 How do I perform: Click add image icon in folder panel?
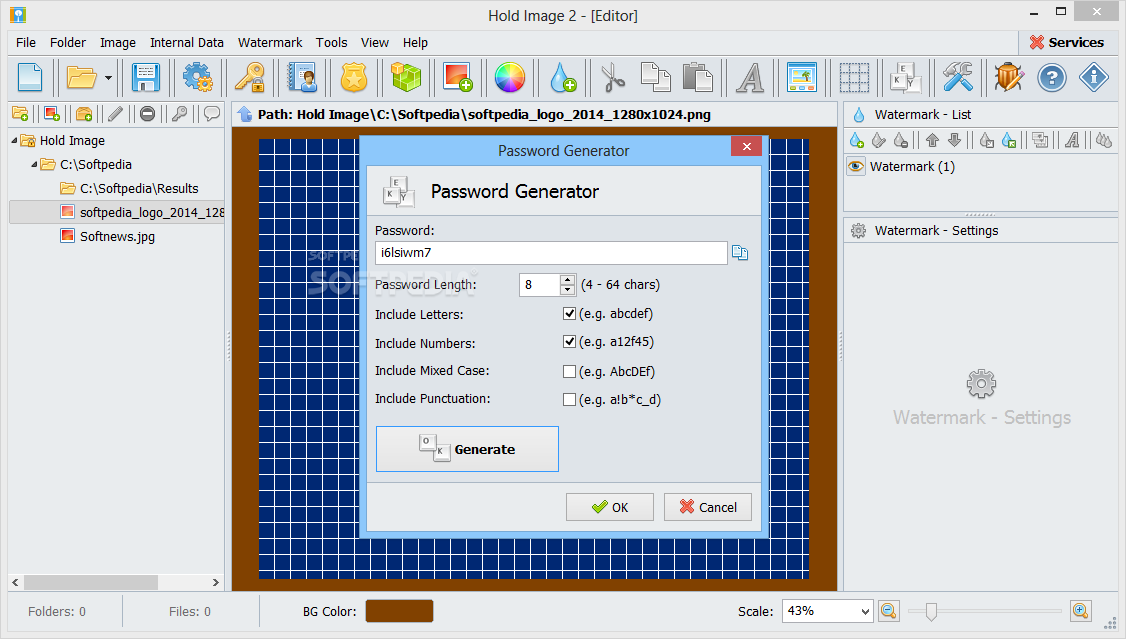pos(52,113)
